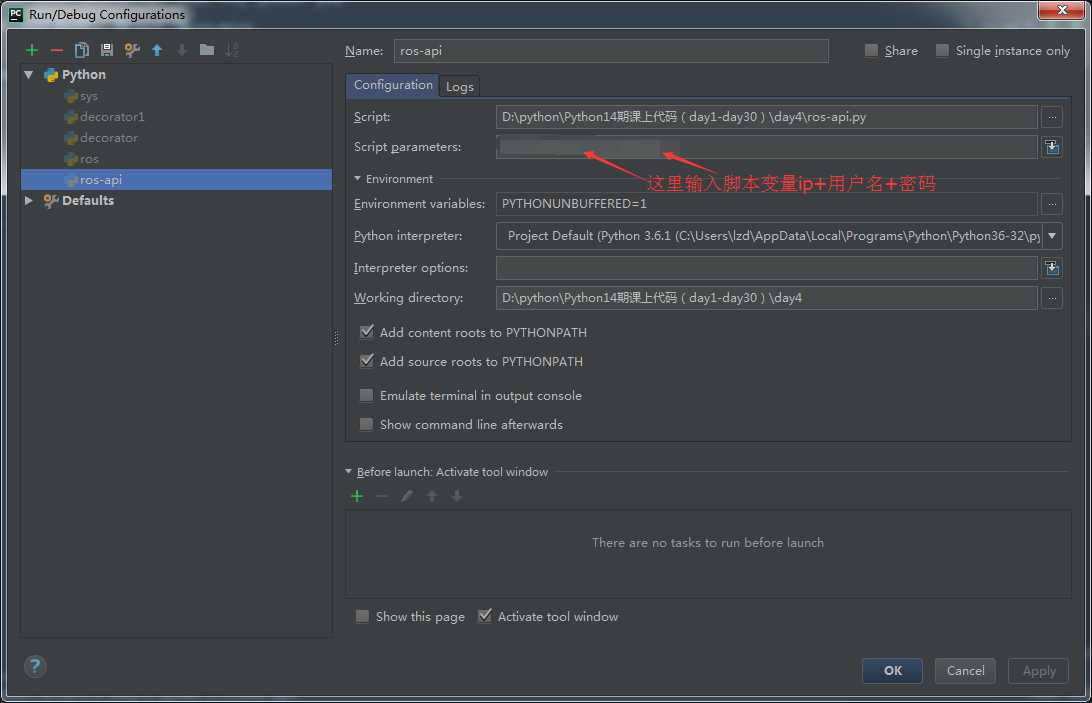
Task: Remove the selected before-launch task
Action: tap(382, 496)
